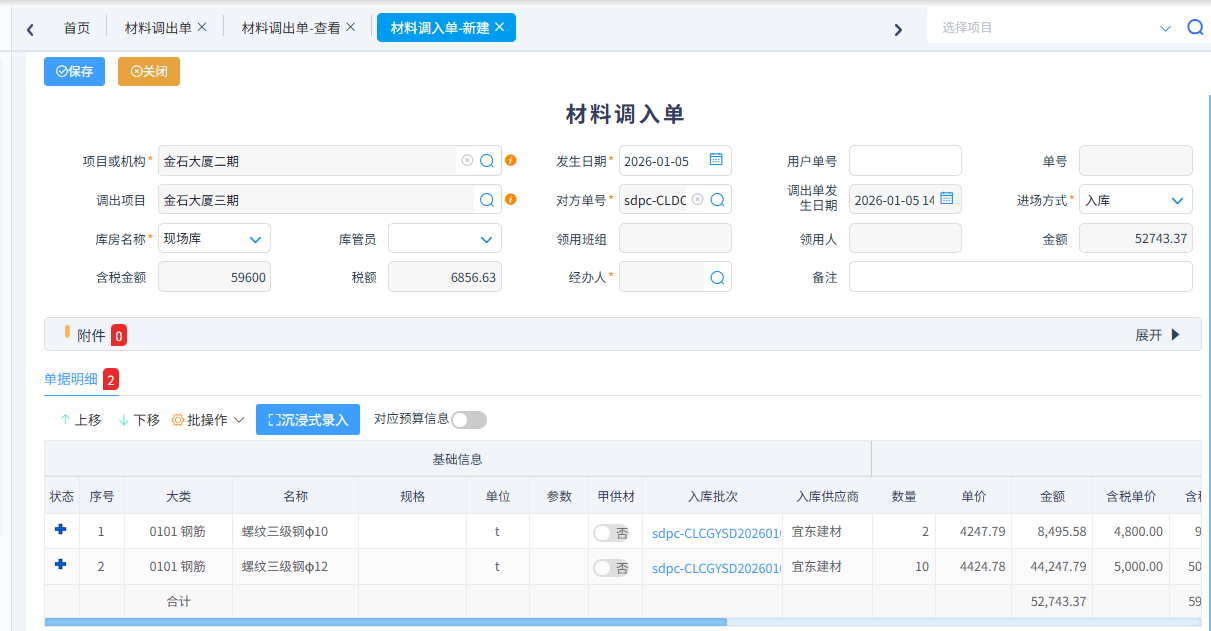Click top-right search magnifier icon
The image size is (1211, 631).
click(x=1195, y=28)
